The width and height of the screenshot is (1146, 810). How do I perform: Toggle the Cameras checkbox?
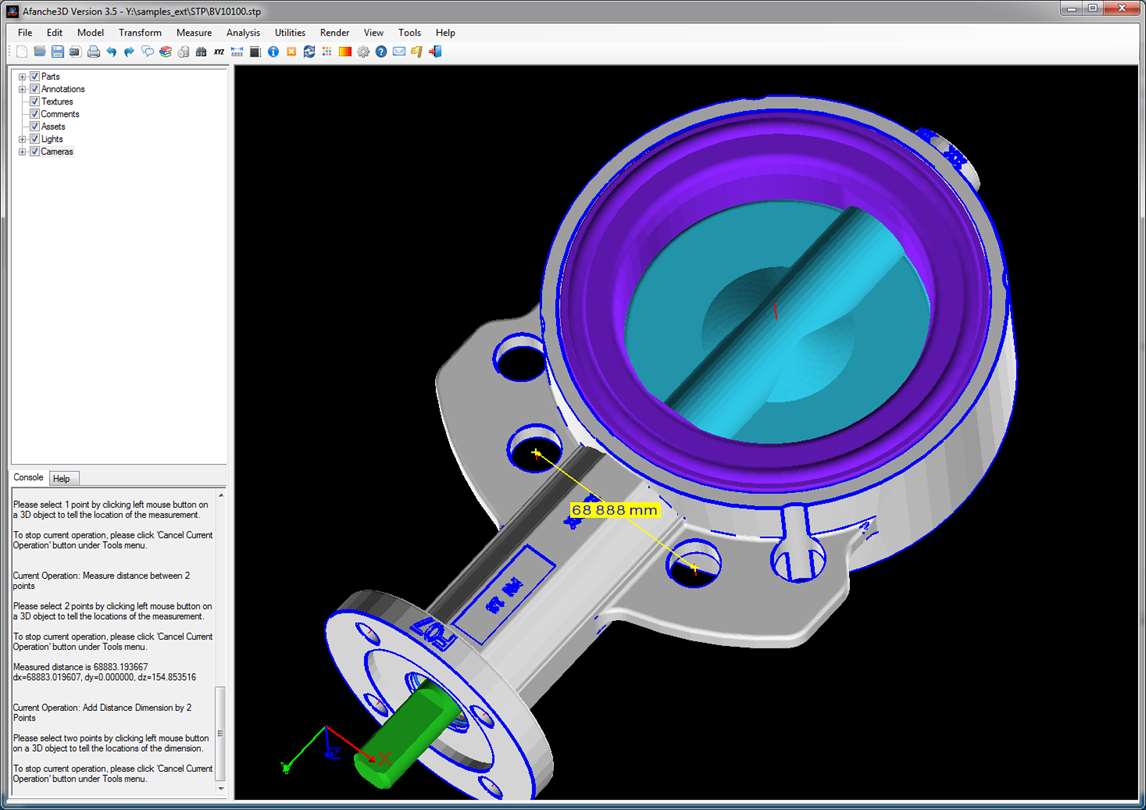pos(34,151)
